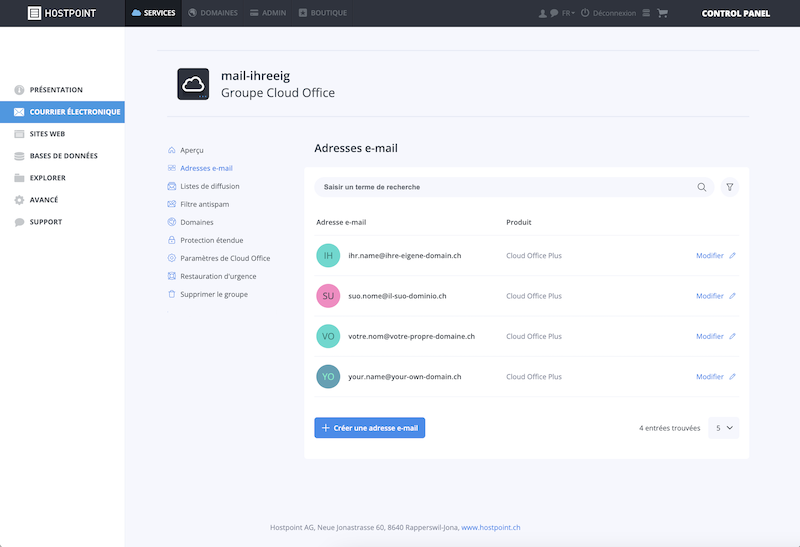Click Modifier for suo.nome address

click(x=710, y=296)
